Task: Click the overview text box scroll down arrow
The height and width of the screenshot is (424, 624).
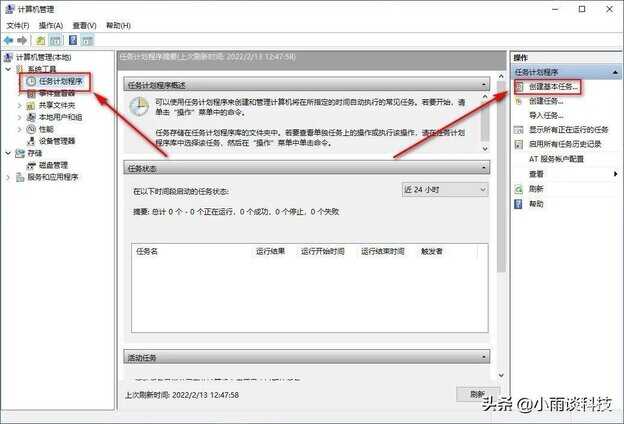Action: (x=485, y=148)
